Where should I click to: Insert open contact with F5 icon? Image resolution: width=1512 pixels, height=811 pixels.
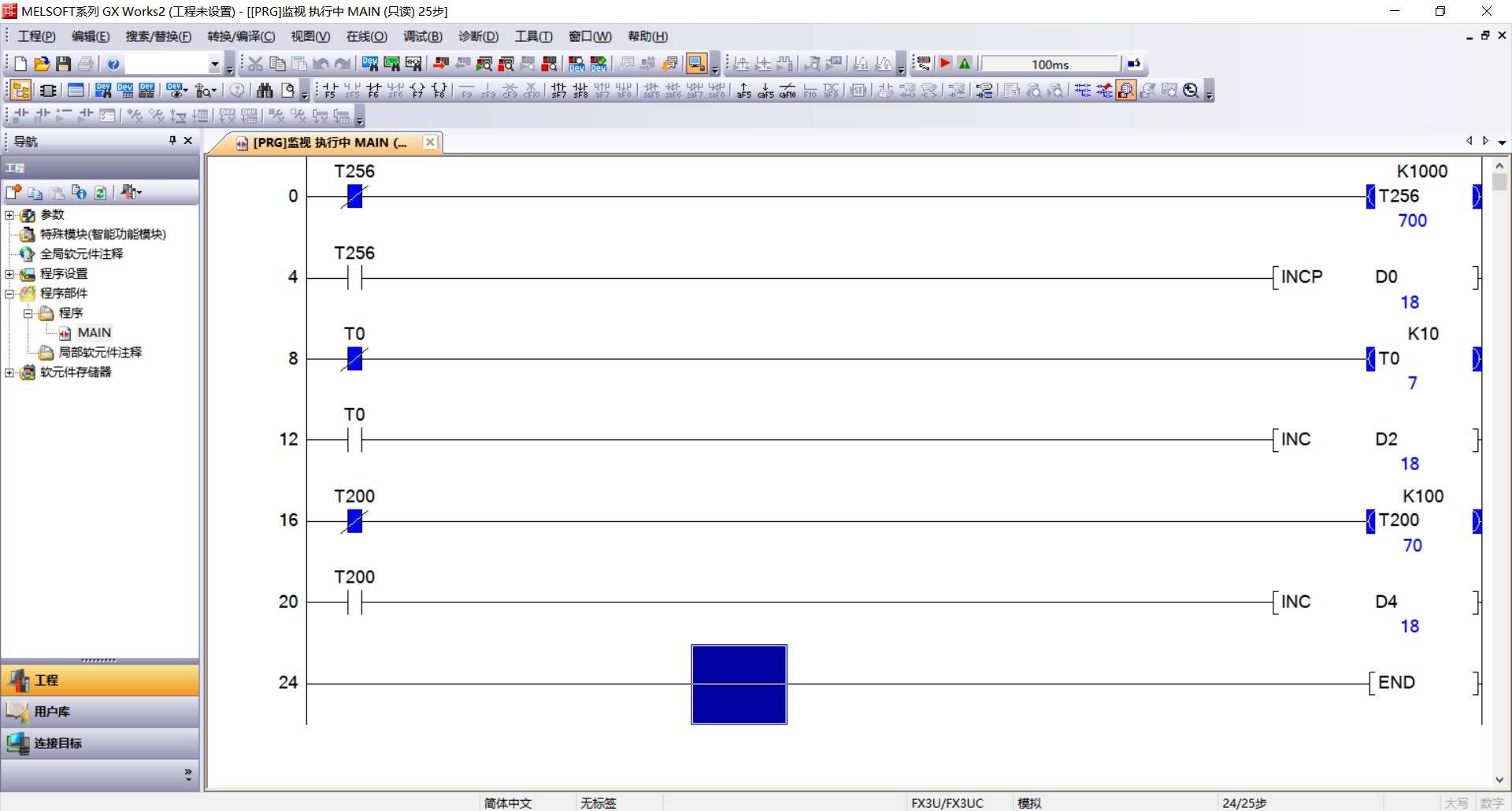(x=329, y=91)
